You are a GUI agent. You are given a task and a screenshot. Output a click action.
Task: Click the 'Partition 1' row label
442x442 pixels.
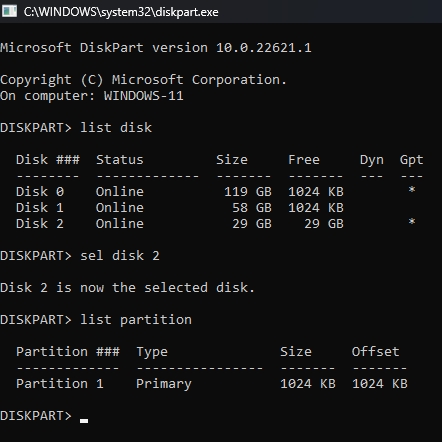60,384
